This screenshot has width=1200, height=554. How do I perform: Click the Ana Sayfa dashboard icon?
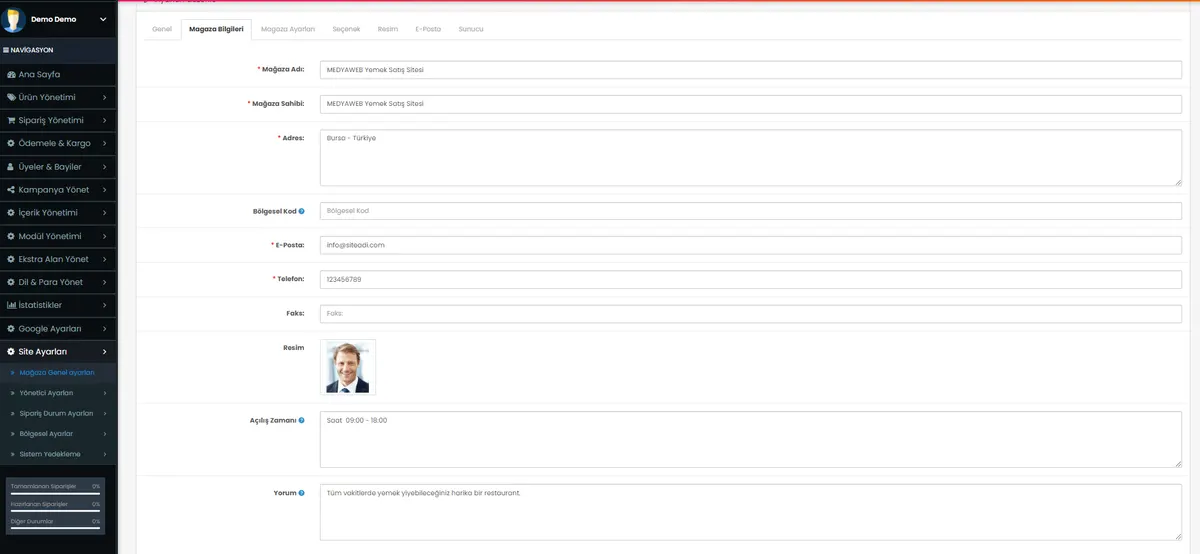coord(11,75)
